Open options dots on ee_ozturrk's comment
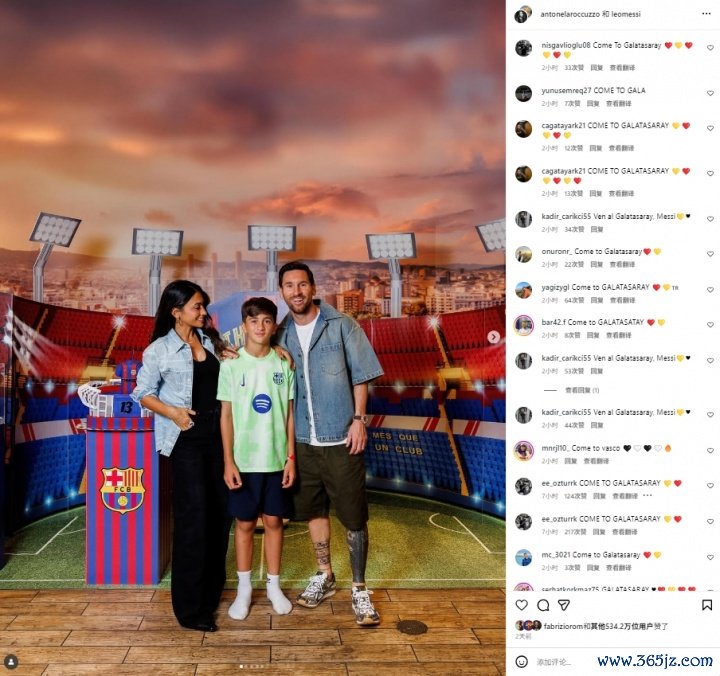This screenshot has width=720, height=676. (x=647, y=496)
